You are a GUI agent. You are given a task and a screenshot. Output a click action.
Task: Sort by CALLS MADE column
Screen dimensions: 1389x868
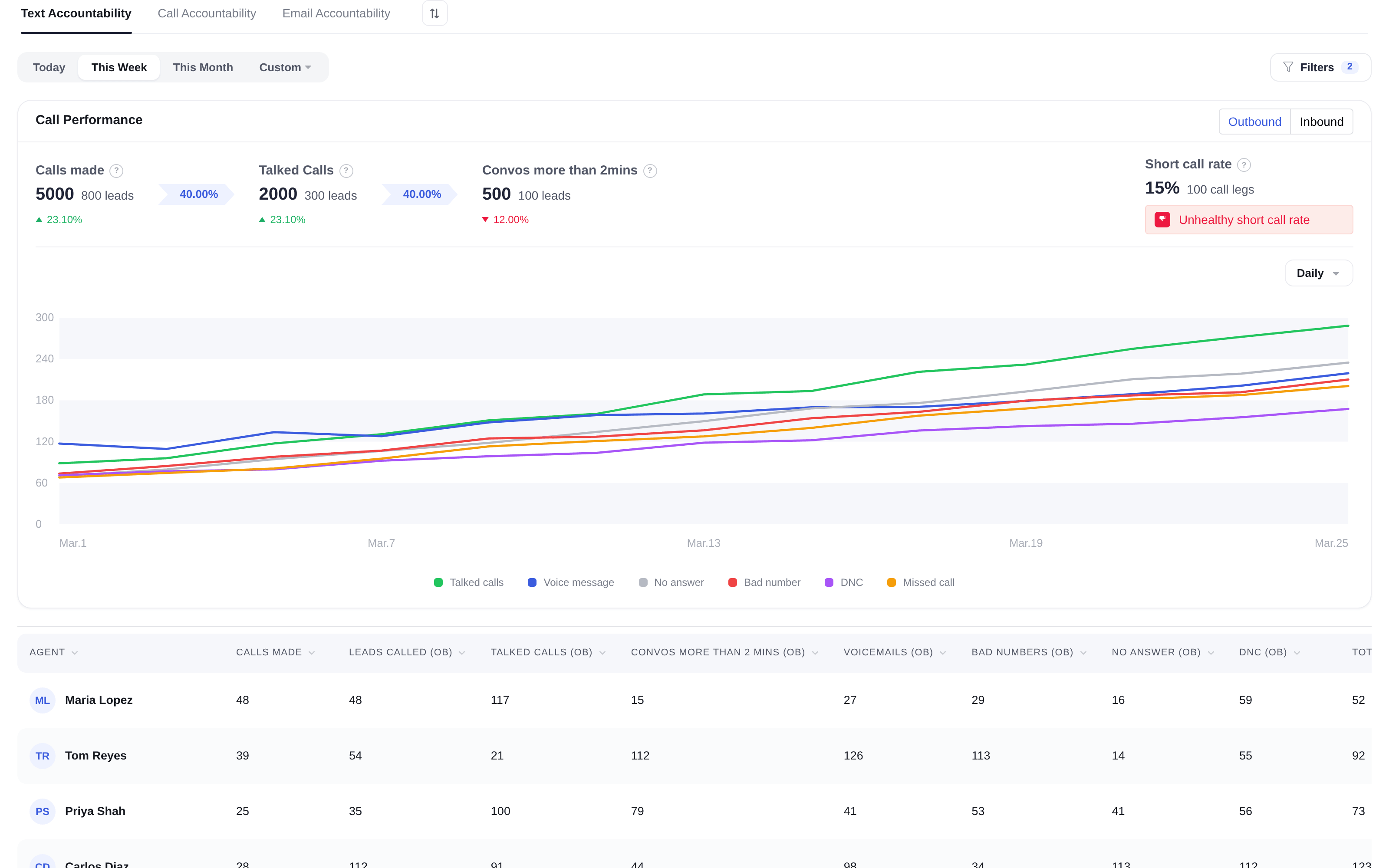coord(276,652)
